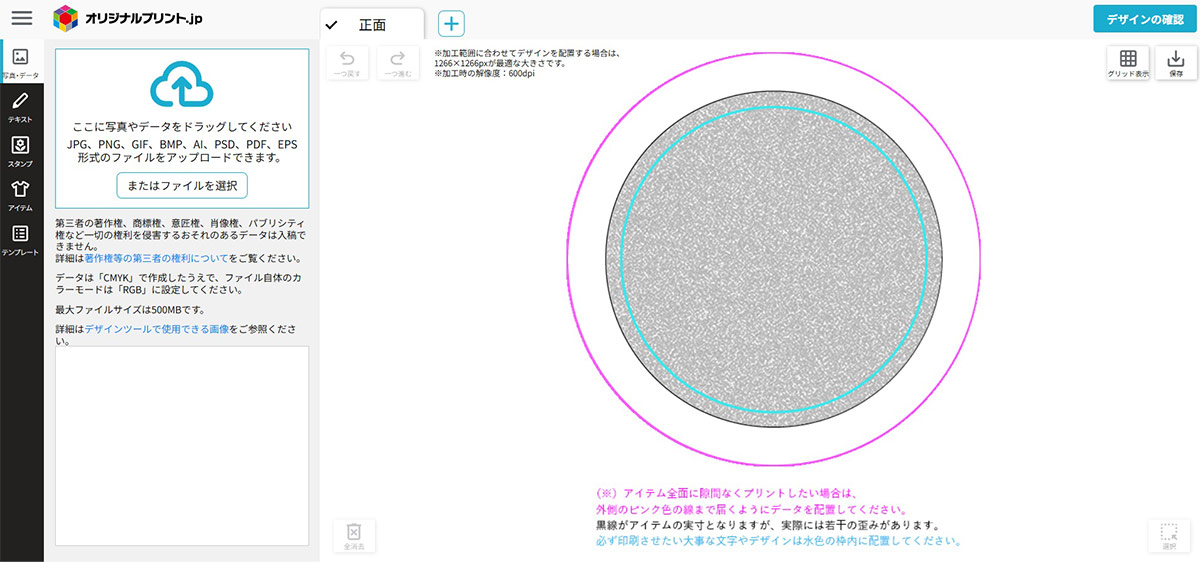Select the テキスト pen tool
The height and width of the screenshot is (562, 1200).
[21, 106]
